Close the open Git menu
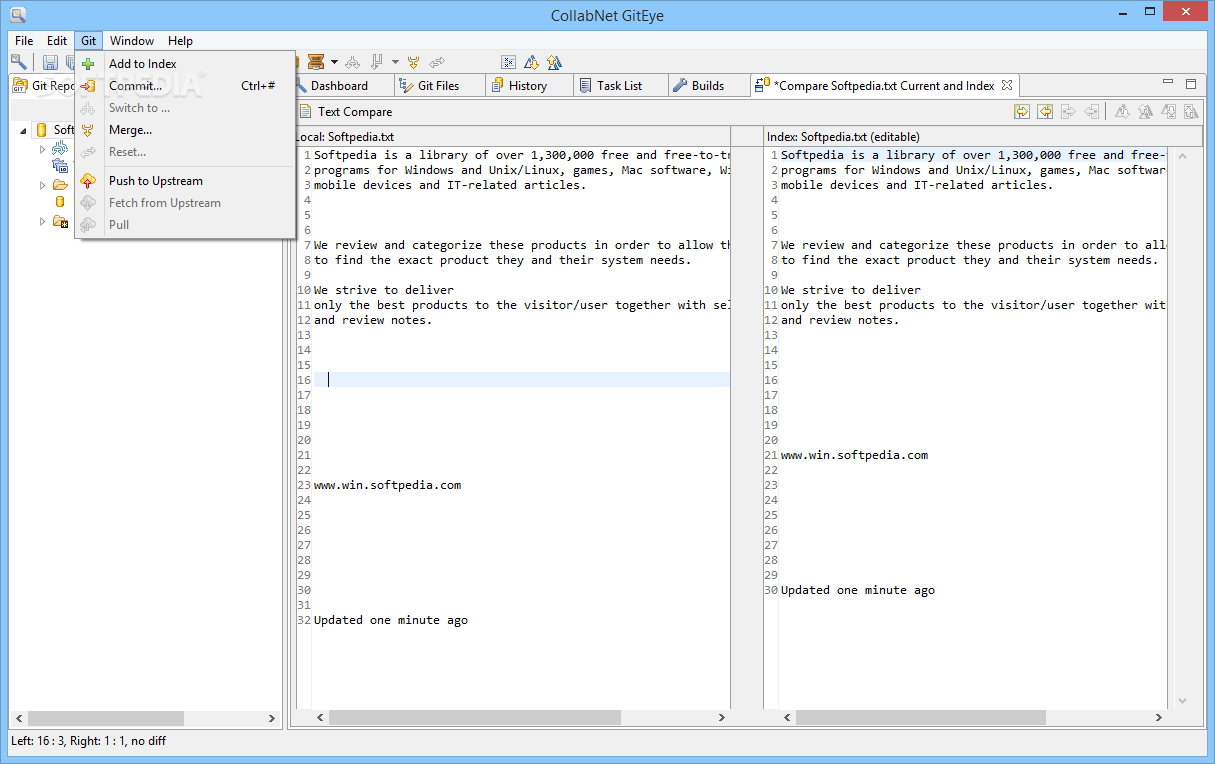1215x764 pixels. 89,41
